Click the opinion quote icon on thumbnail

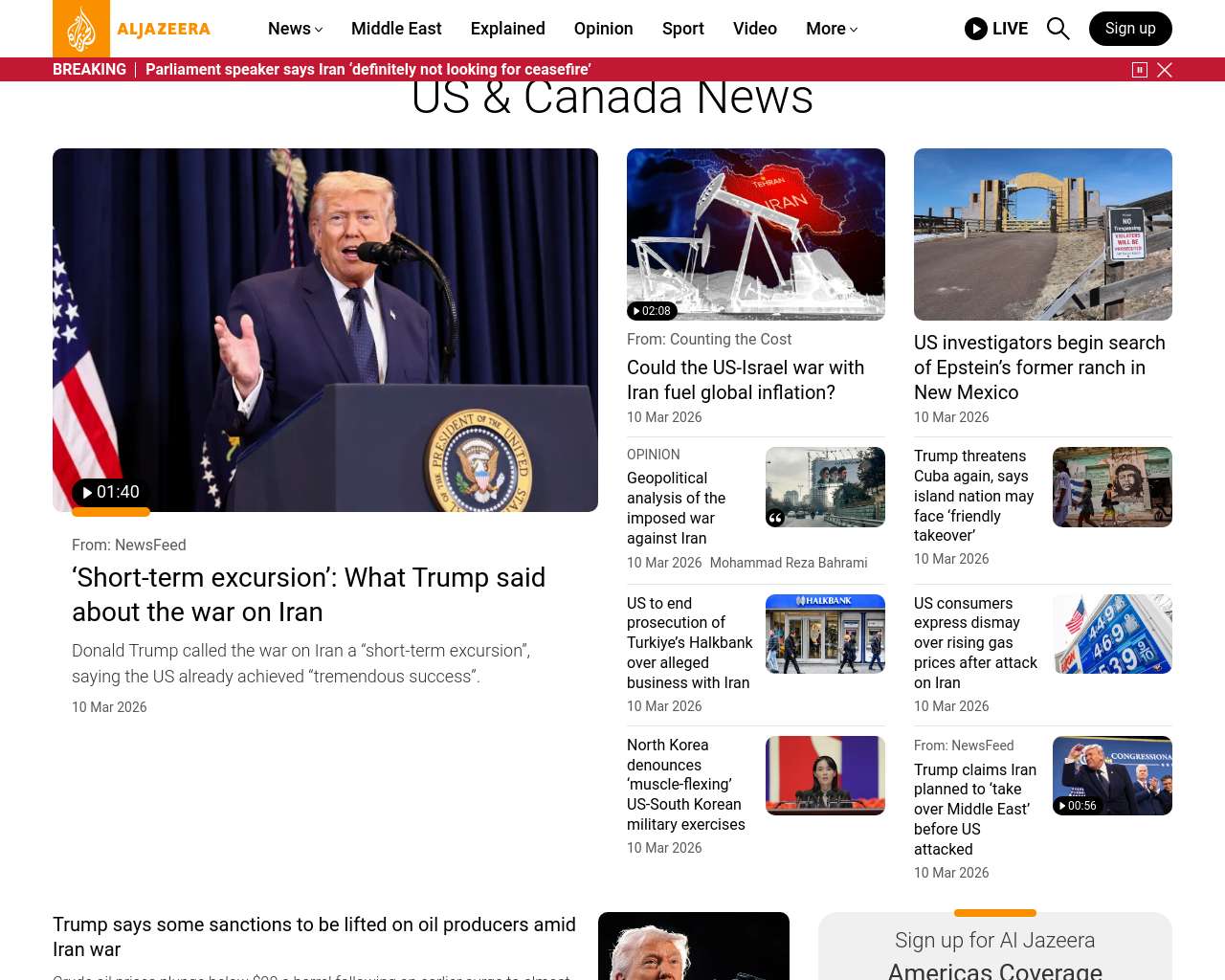click(x=775, y=518)
